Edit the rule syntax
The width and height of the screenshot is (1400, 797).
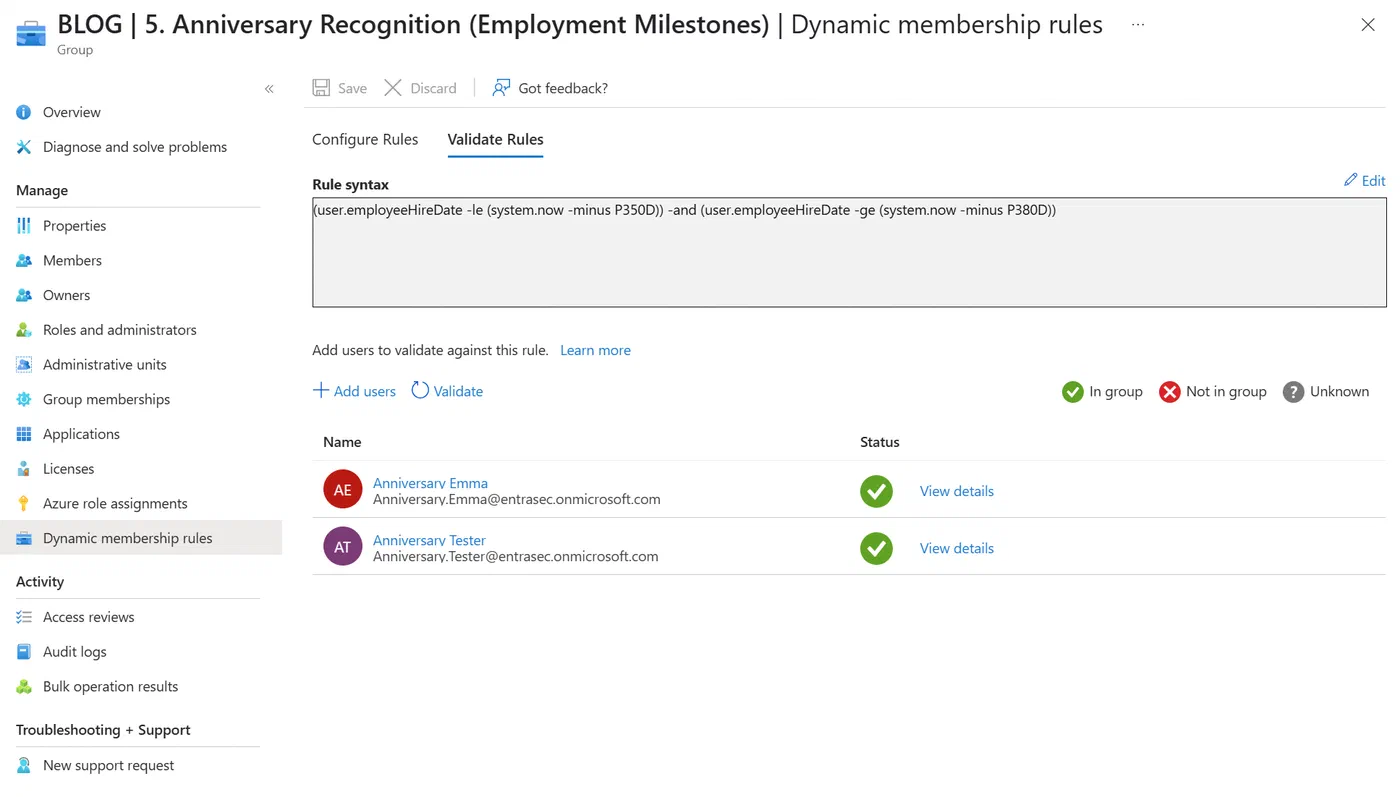[x=1365, y=180]
